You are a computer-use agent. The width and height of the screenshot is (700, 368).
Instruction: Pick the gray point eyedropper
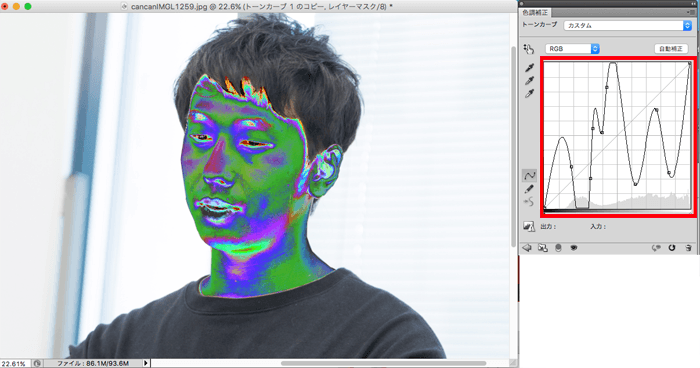pyautogui.click(x=529, y=80)
